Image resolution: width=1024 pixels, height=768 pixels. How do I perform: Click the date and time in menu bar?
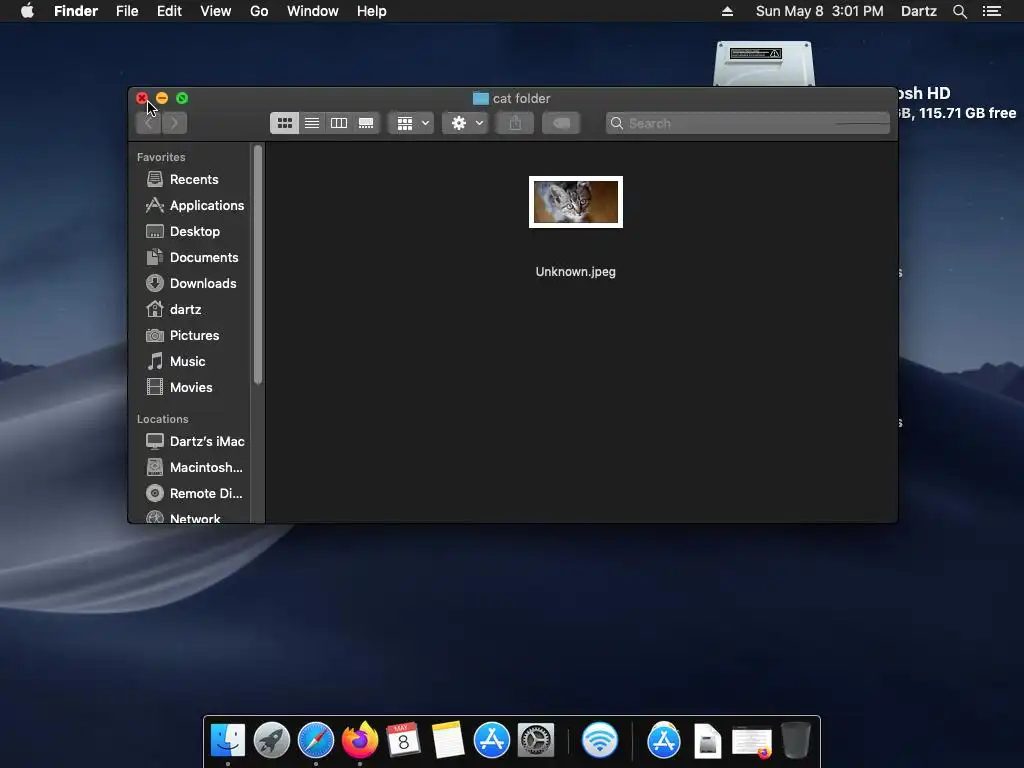point(820,11)
